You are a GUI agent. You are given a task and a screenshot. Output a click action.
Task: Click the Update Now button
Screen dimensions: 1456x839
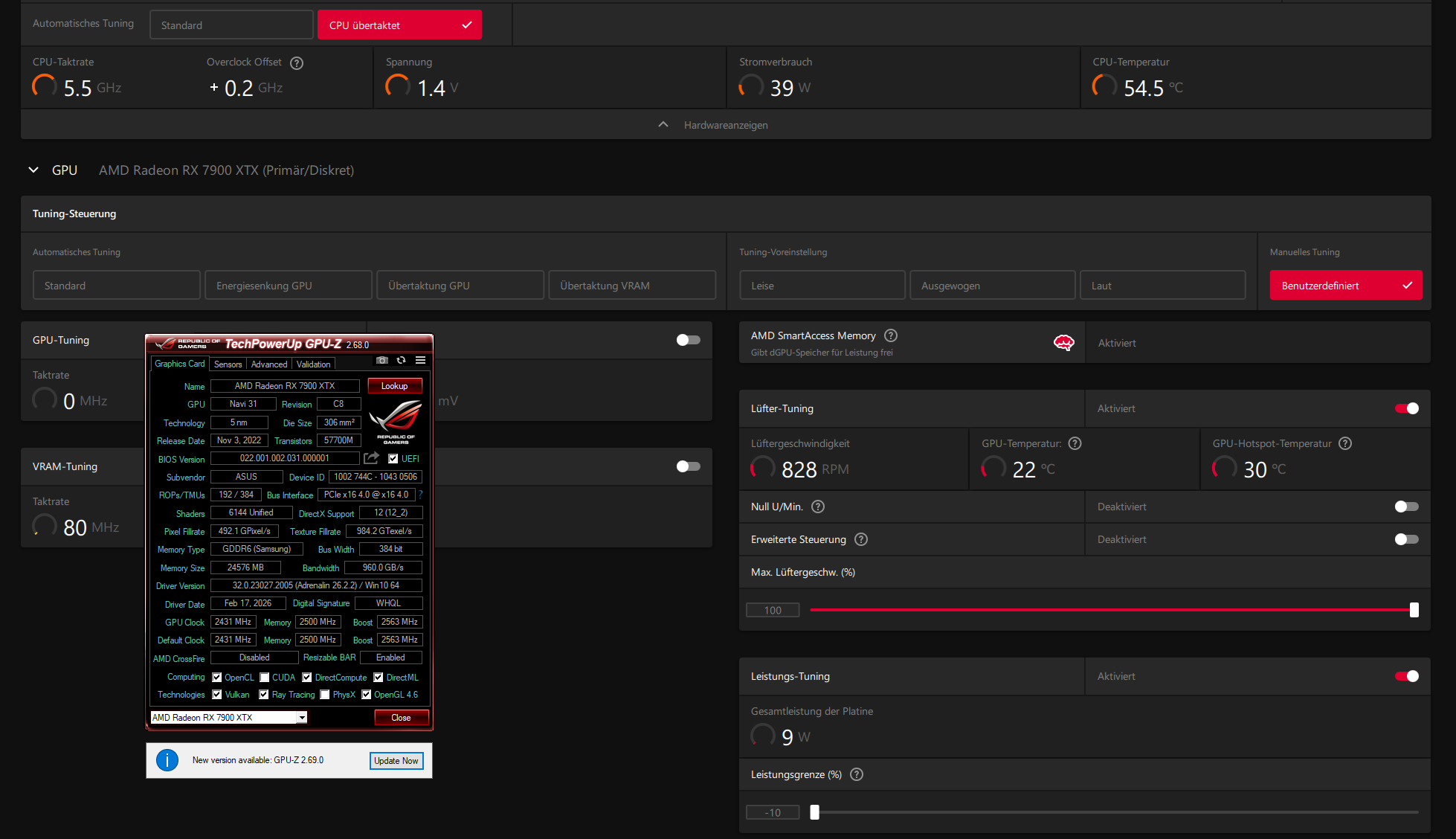tap(396, 761)
